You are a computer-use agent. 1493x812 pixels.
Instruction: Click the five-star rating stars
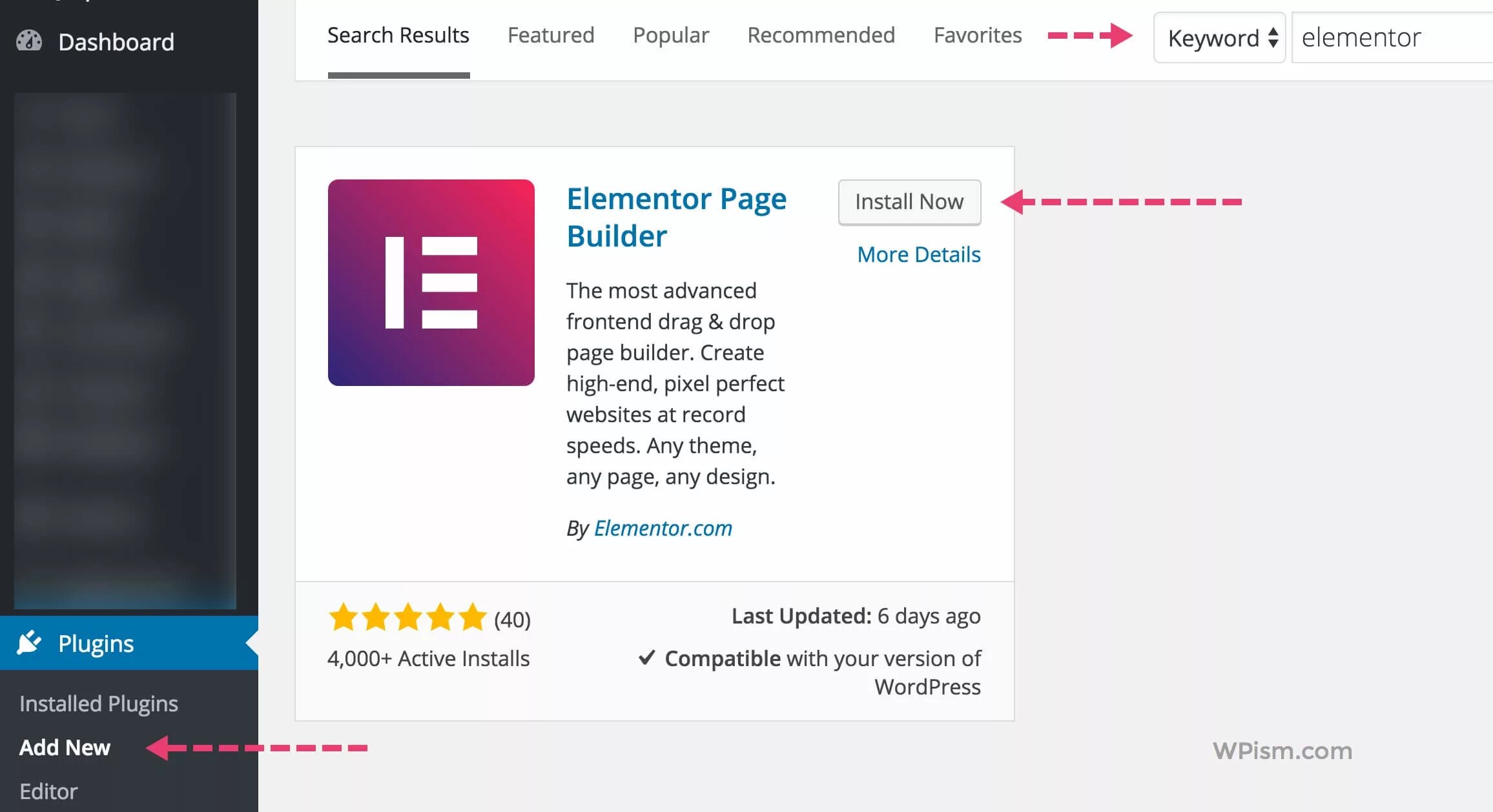407,618
